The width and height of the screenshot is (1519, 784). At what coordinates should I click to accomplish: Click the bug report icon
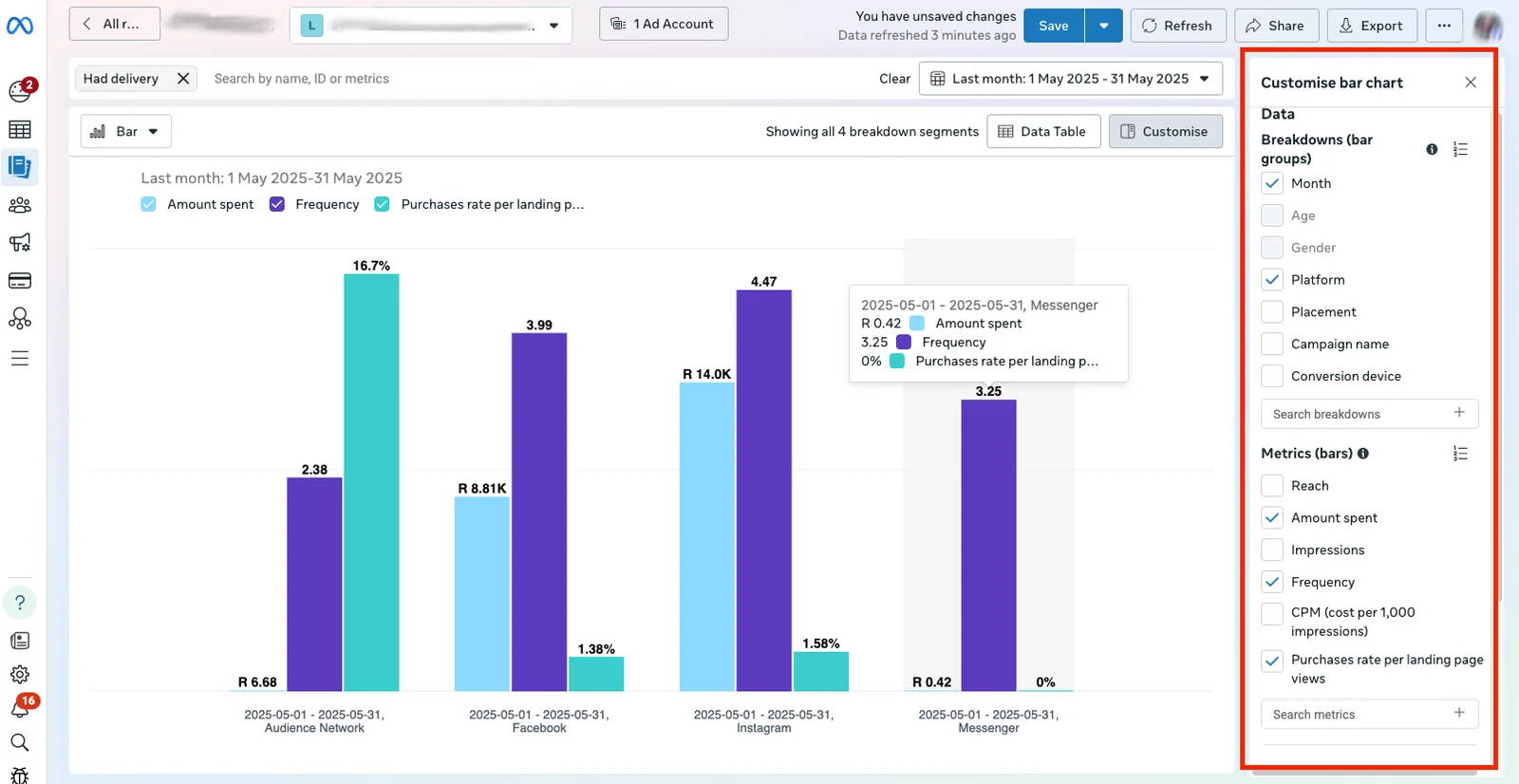20,775
